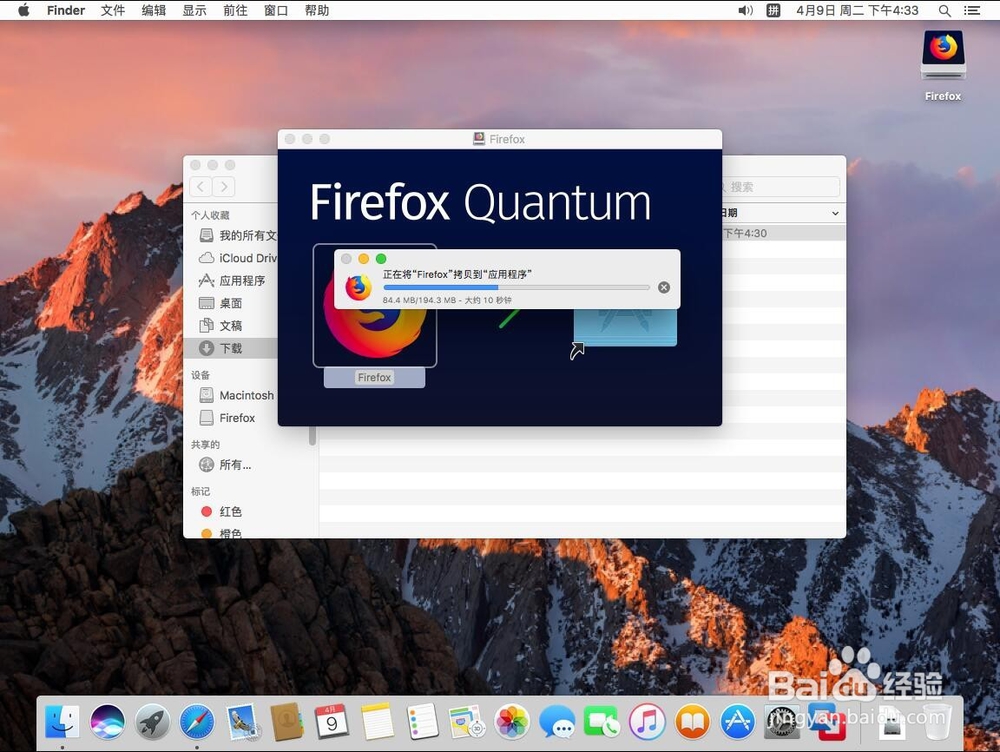
Task: Open iBooks from the Dock
Action: [x=692, y=722]
